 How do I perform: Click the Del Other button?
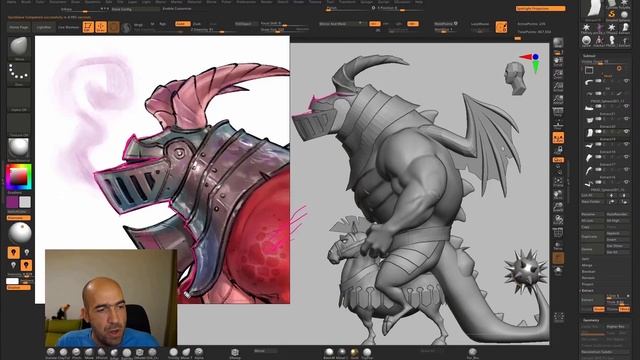pos(618,246)
